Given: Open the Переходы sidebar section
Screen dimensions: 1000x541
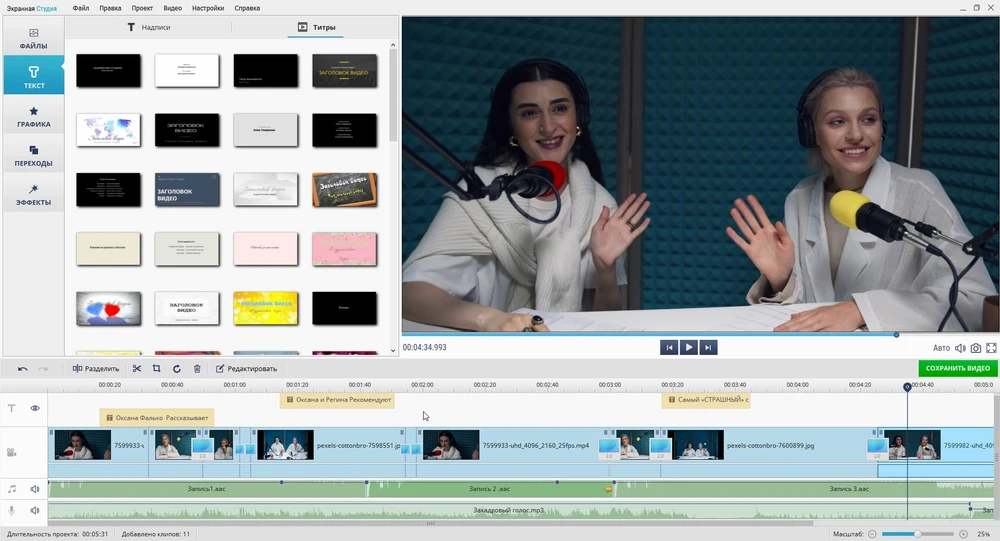Looking at the screenshot, I should coord(33,156).
